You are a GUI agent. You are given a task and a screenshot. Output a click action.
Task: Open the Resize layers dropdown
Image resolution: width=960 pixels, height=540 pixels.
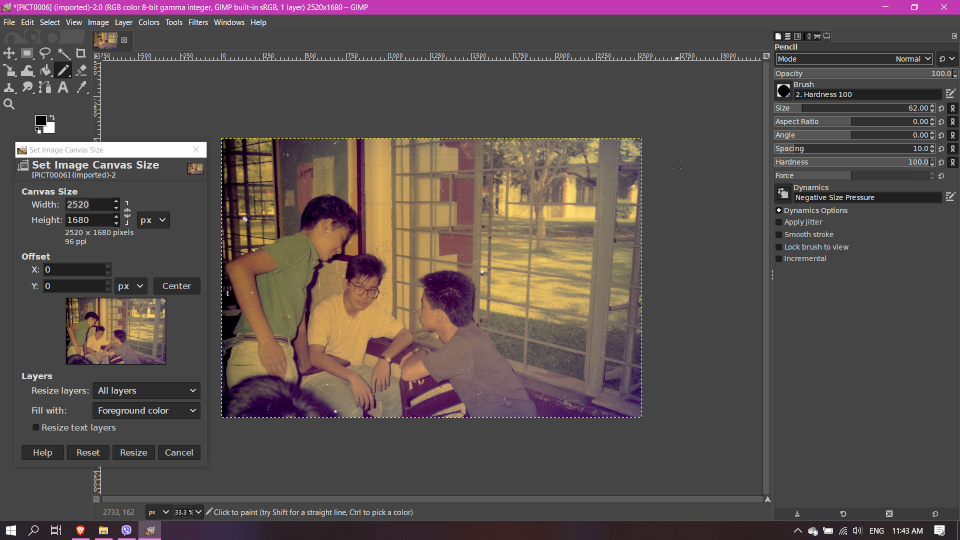point(147,391)
